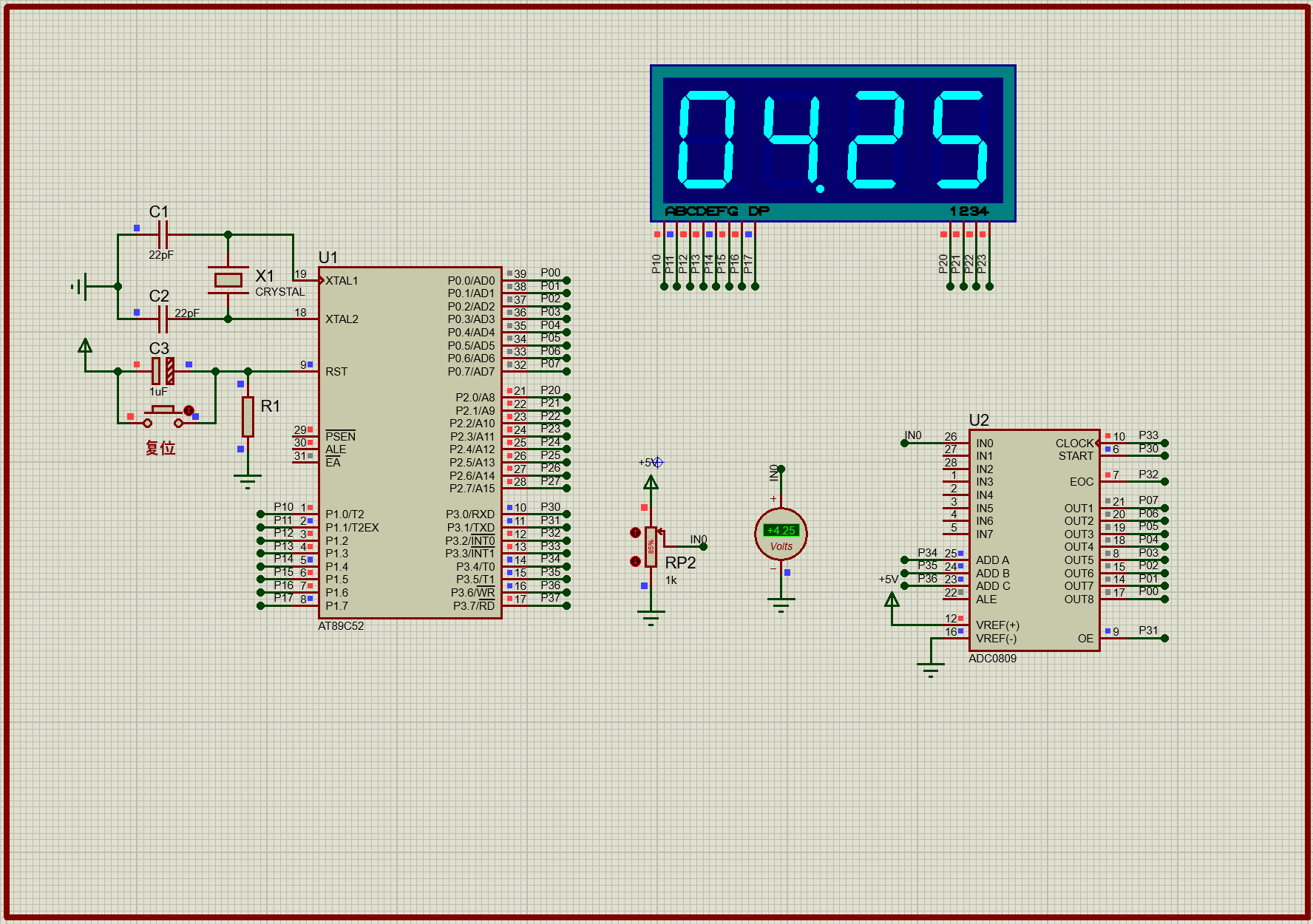Click RP2 potentiometer's lower red decrement arrow
The width and height of the screenshot is (1313, 924).
click(x=635, y=561)
